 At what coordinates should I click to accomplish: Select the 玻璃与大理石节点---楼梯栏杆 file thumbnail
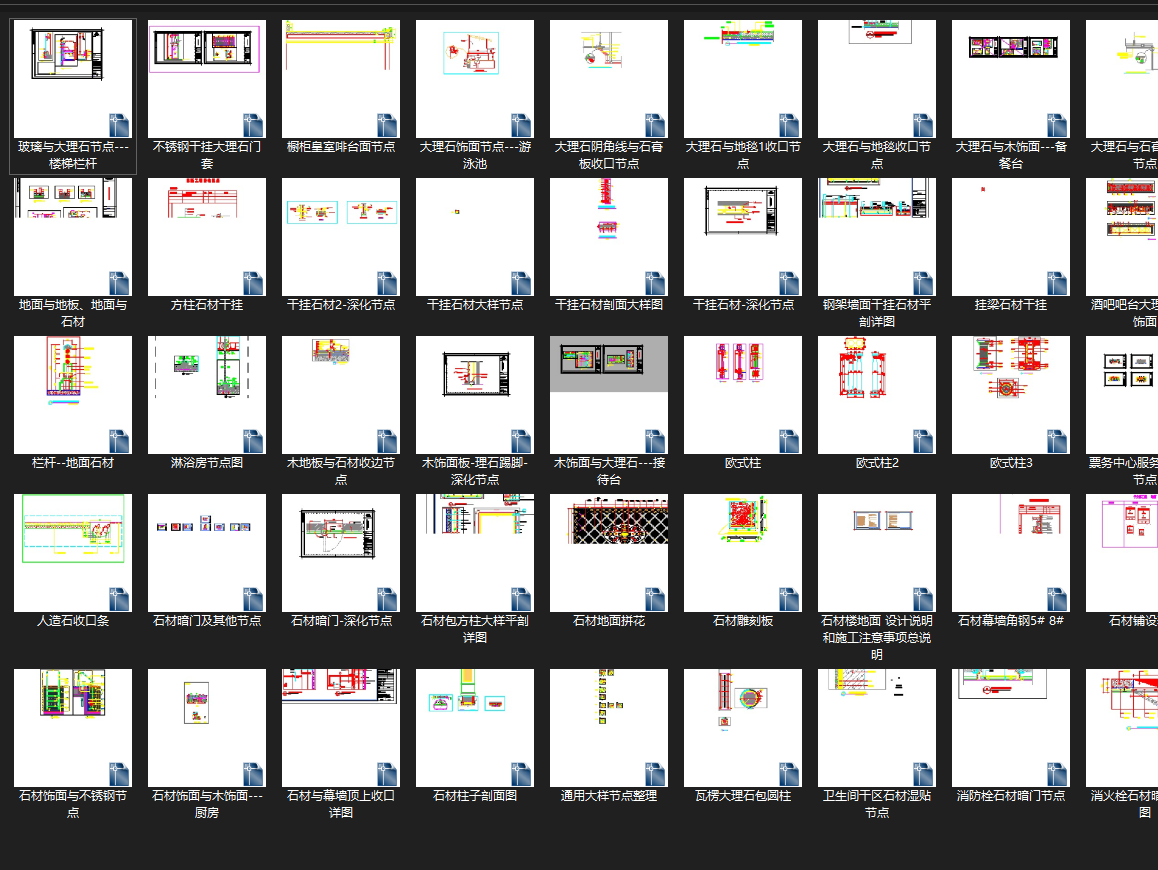(72, 79)
